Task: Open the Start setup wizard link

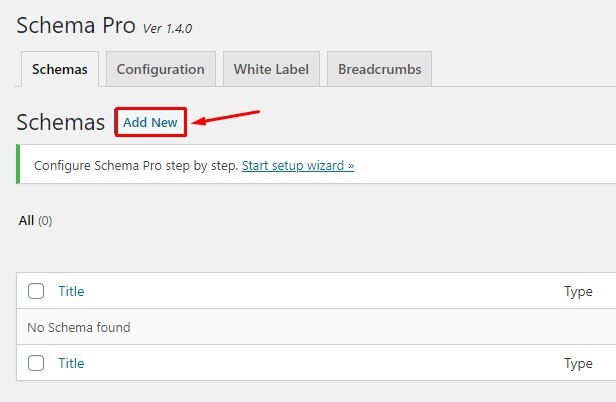Action: coord(298,165)
